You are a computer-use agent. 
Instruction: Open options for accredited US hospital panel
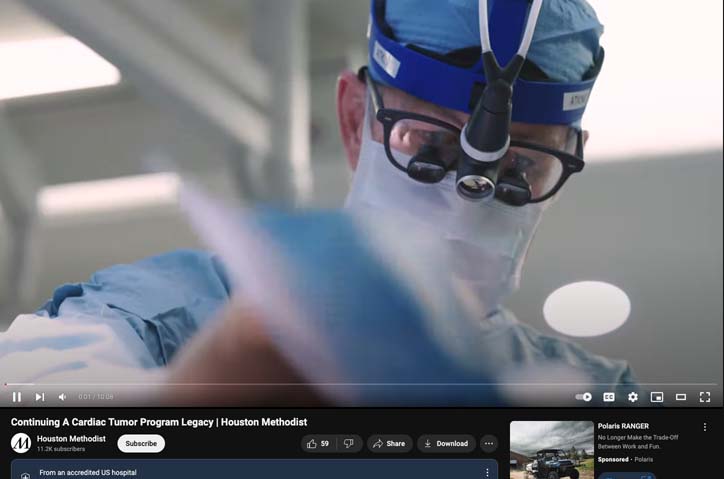[x=487, y=472]
